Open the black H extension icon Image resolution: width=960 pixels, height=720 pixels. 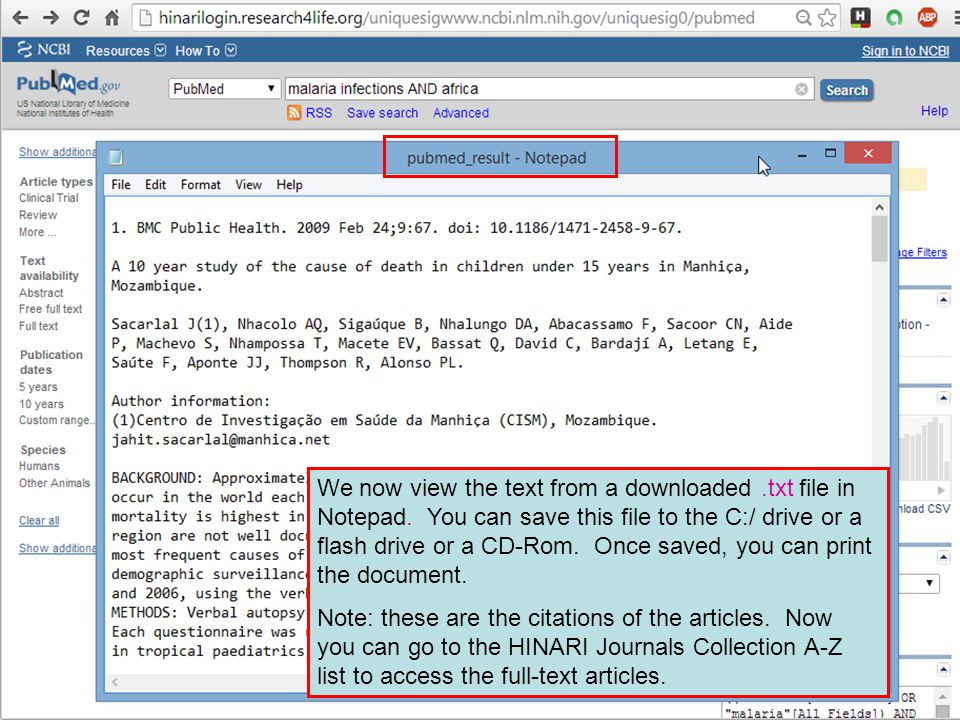click(860, 18)
